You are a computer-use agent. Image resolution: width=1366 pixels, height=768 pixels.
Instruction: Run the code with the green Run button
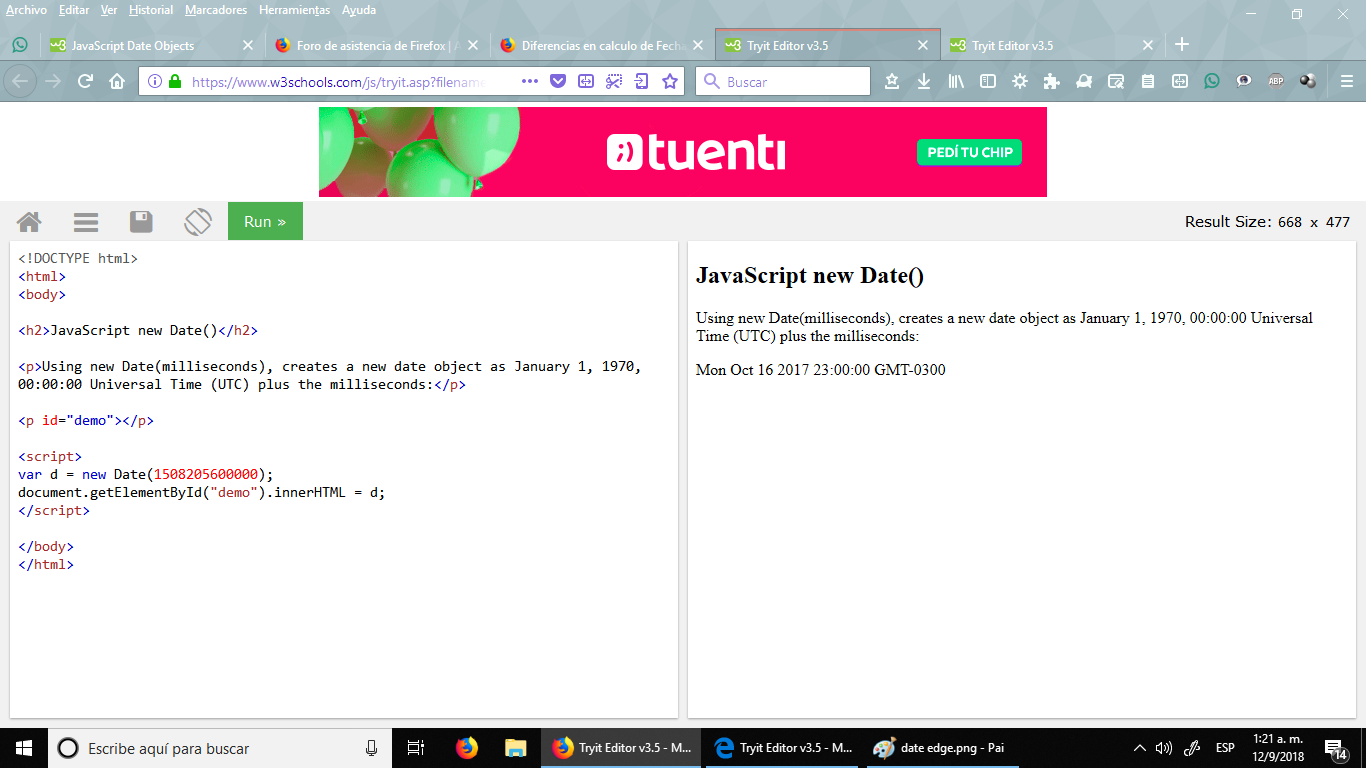coord(265,222)
